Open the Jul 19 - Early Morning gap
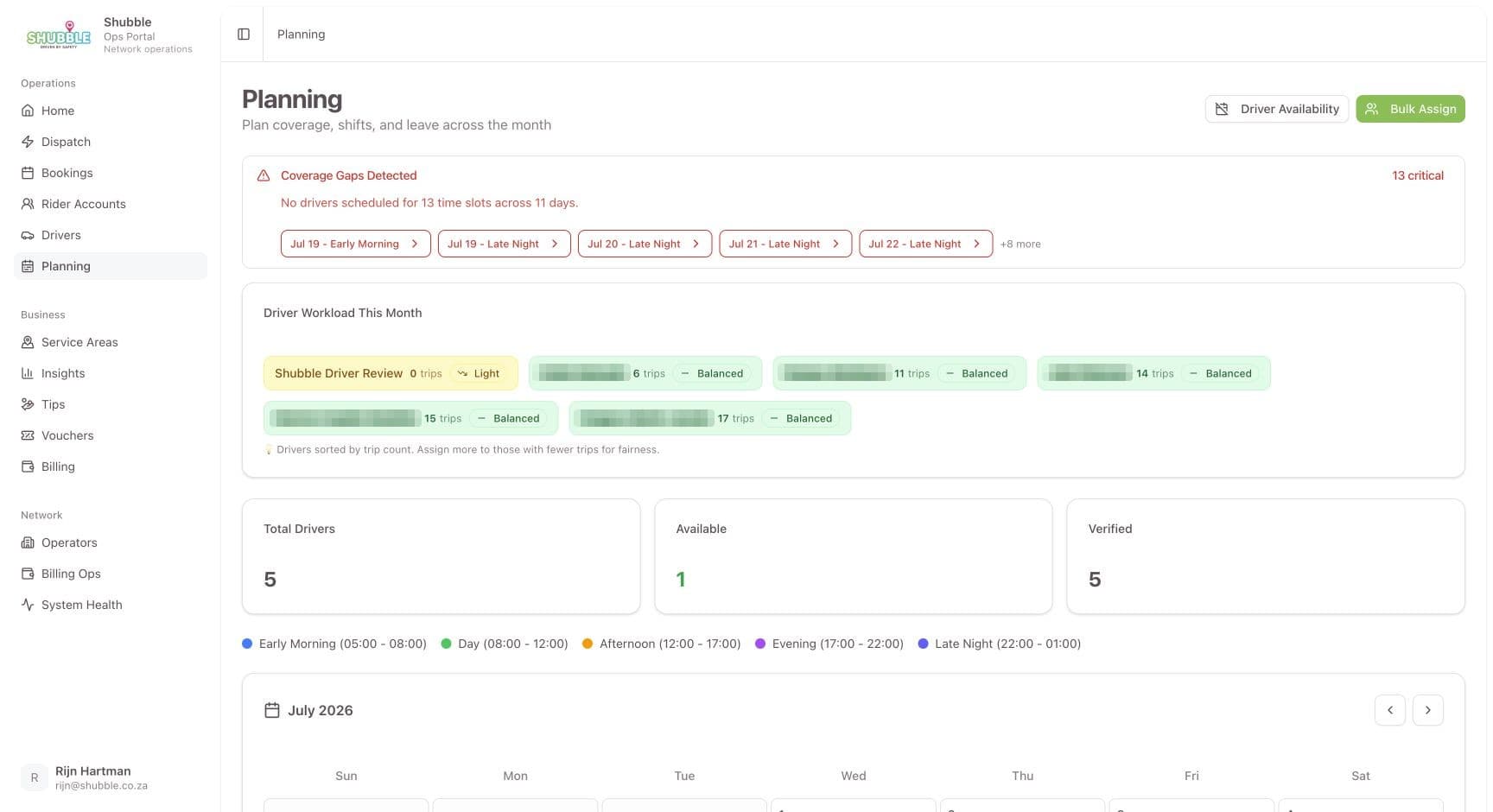The width and height of the screenshot is (1493, 812). tap(355, 244)
